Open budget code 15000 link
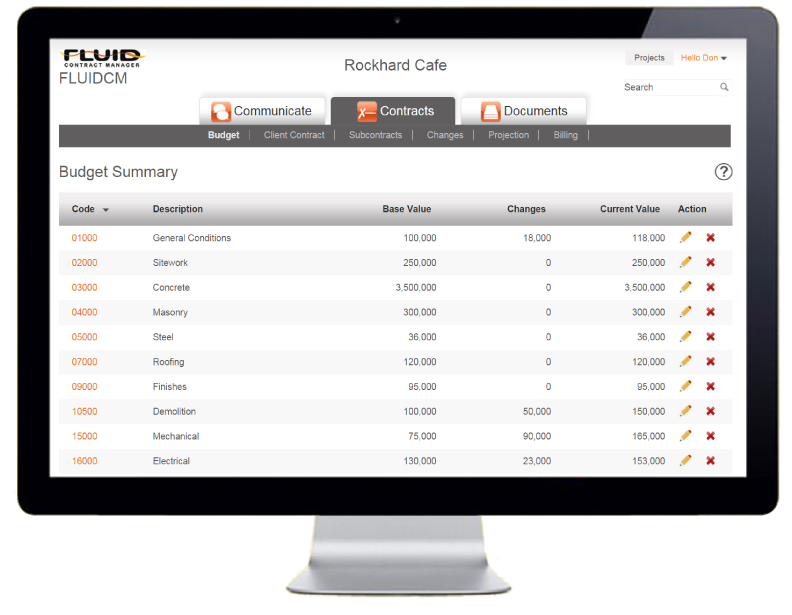 [x=84, y=436]
